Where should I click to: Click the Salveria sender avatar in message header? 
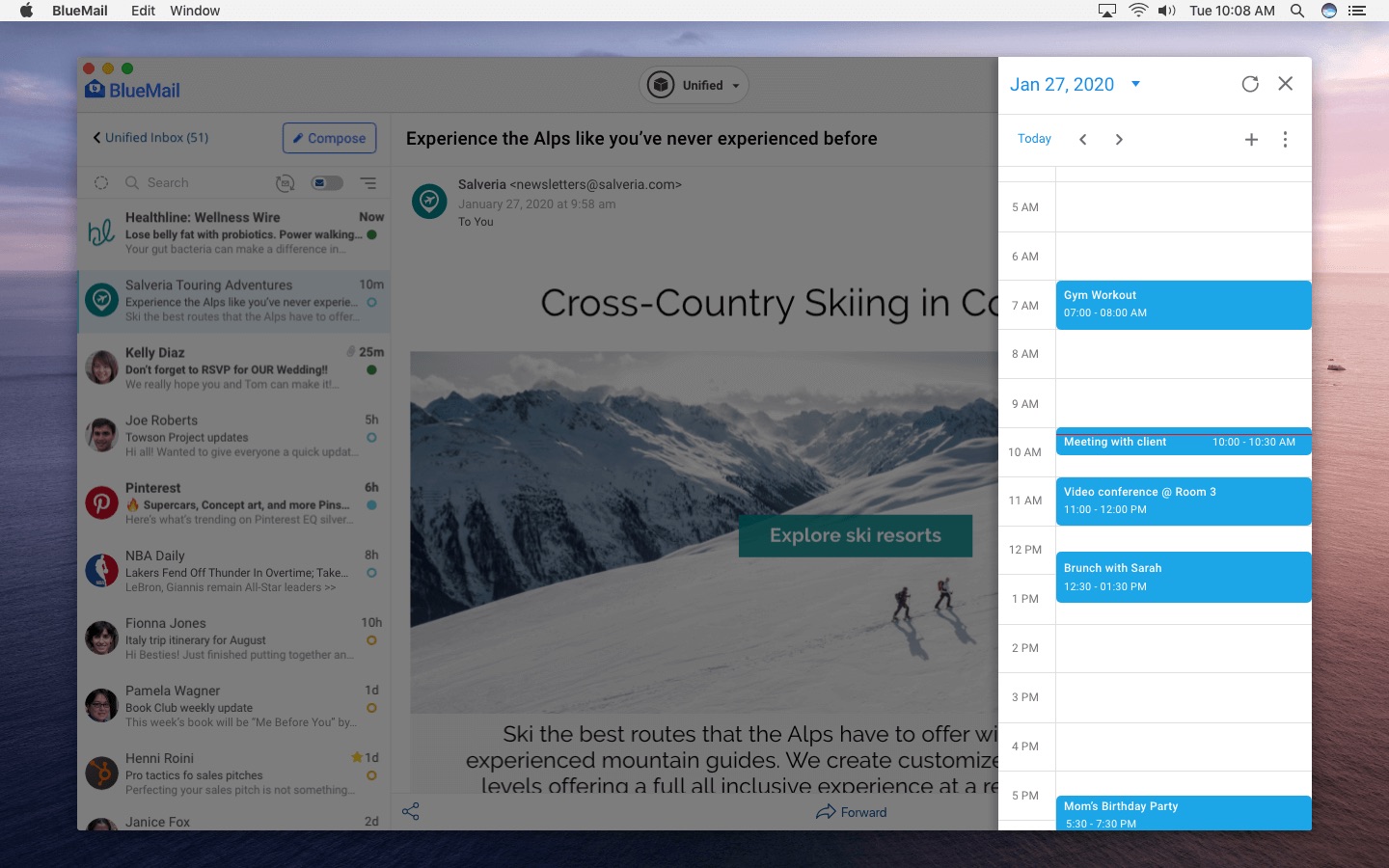(x=429, y=202)
